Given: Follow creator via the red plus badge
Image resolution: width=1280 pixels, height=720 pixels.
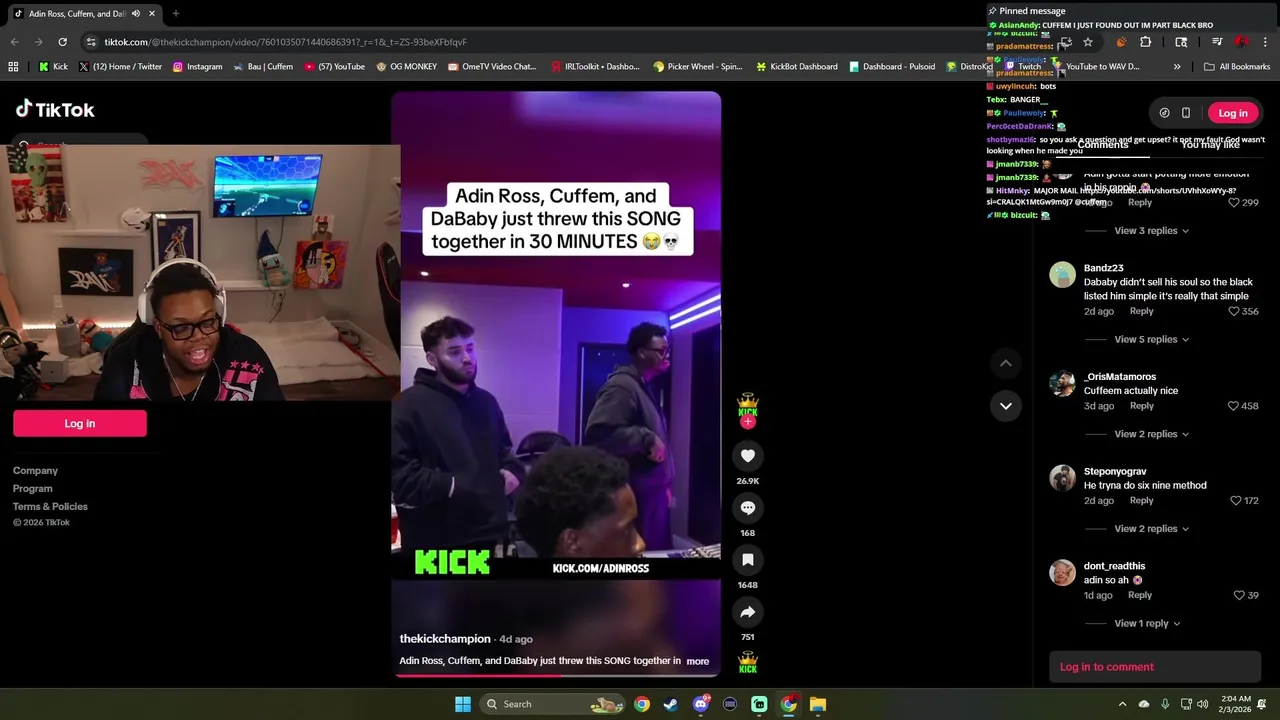Looking at the screenshot, I should [x=747, y=422].
